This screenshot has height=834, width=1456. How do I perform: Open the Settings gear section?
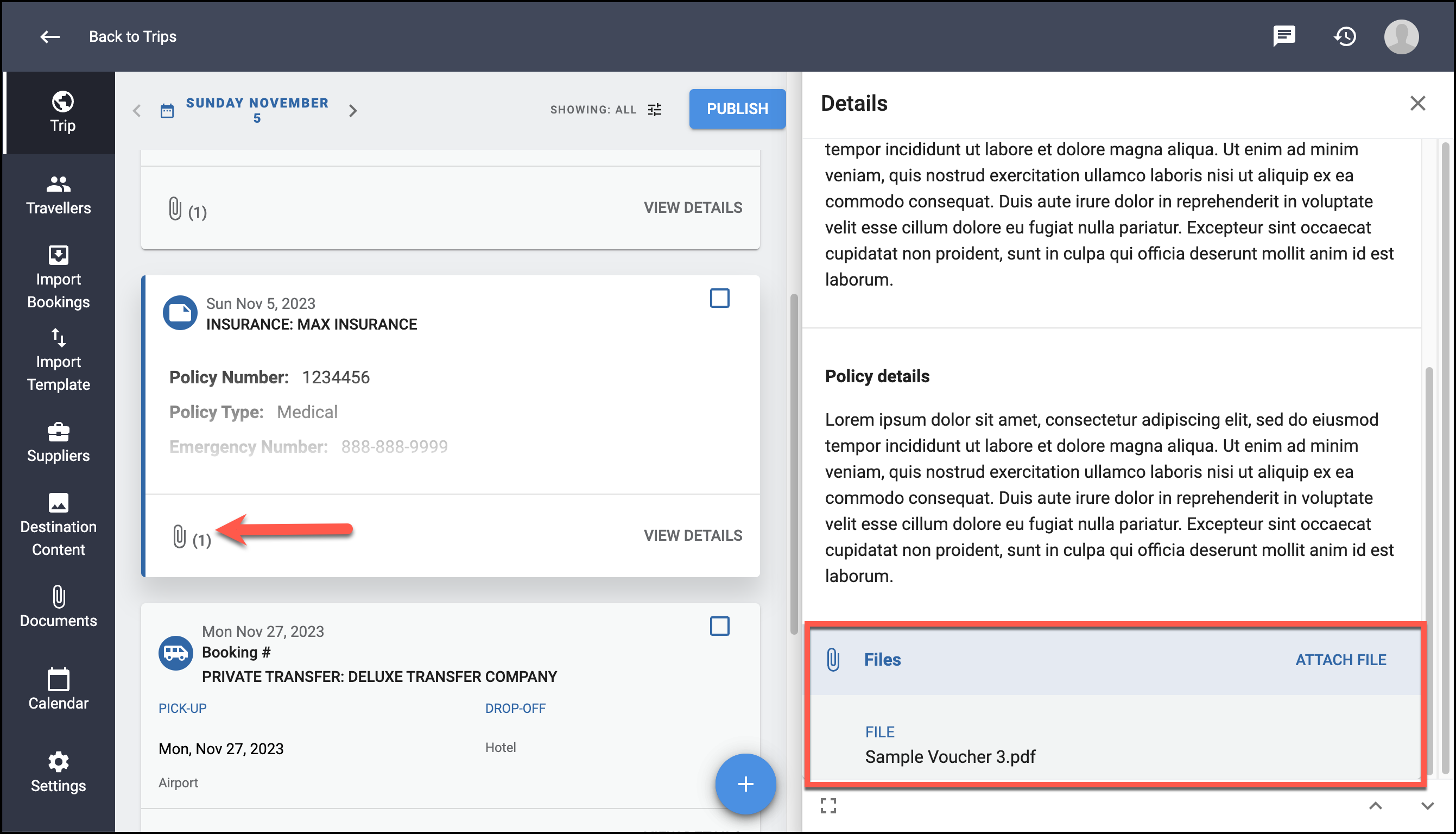click(x=59, y=772)
